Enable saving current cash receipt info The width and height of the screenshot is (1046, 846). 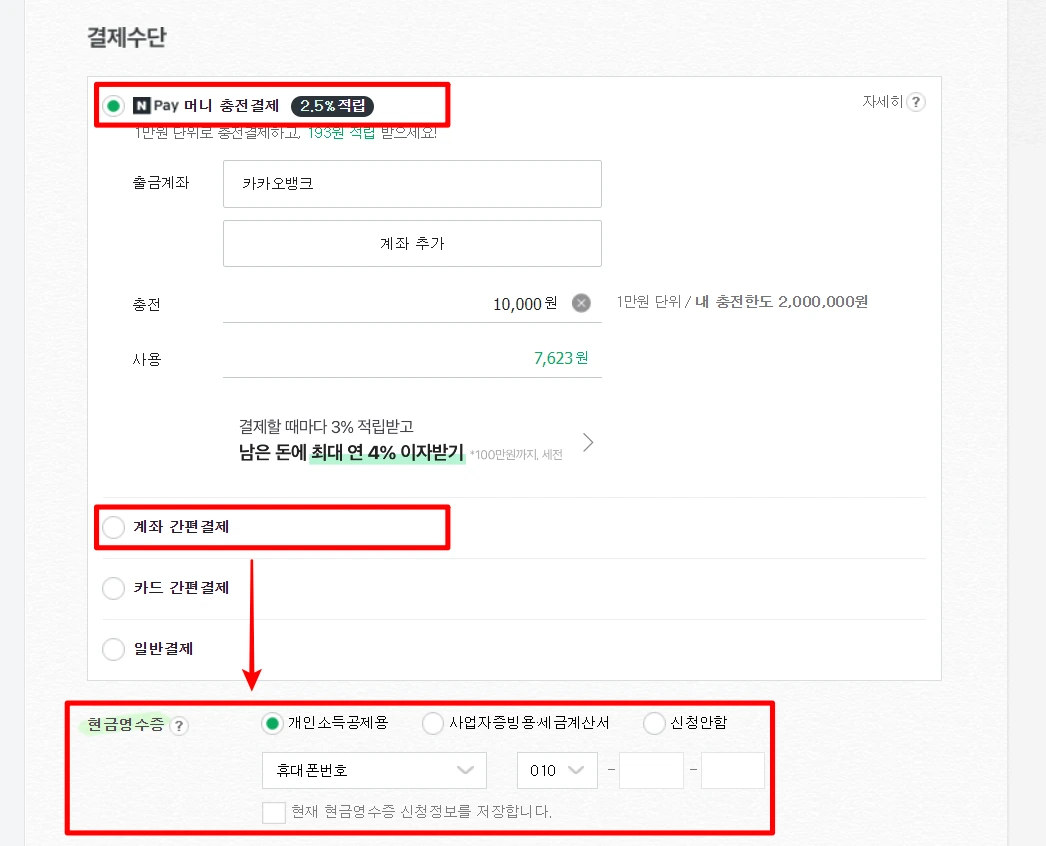pyautogui.click(x=274, y=812)
